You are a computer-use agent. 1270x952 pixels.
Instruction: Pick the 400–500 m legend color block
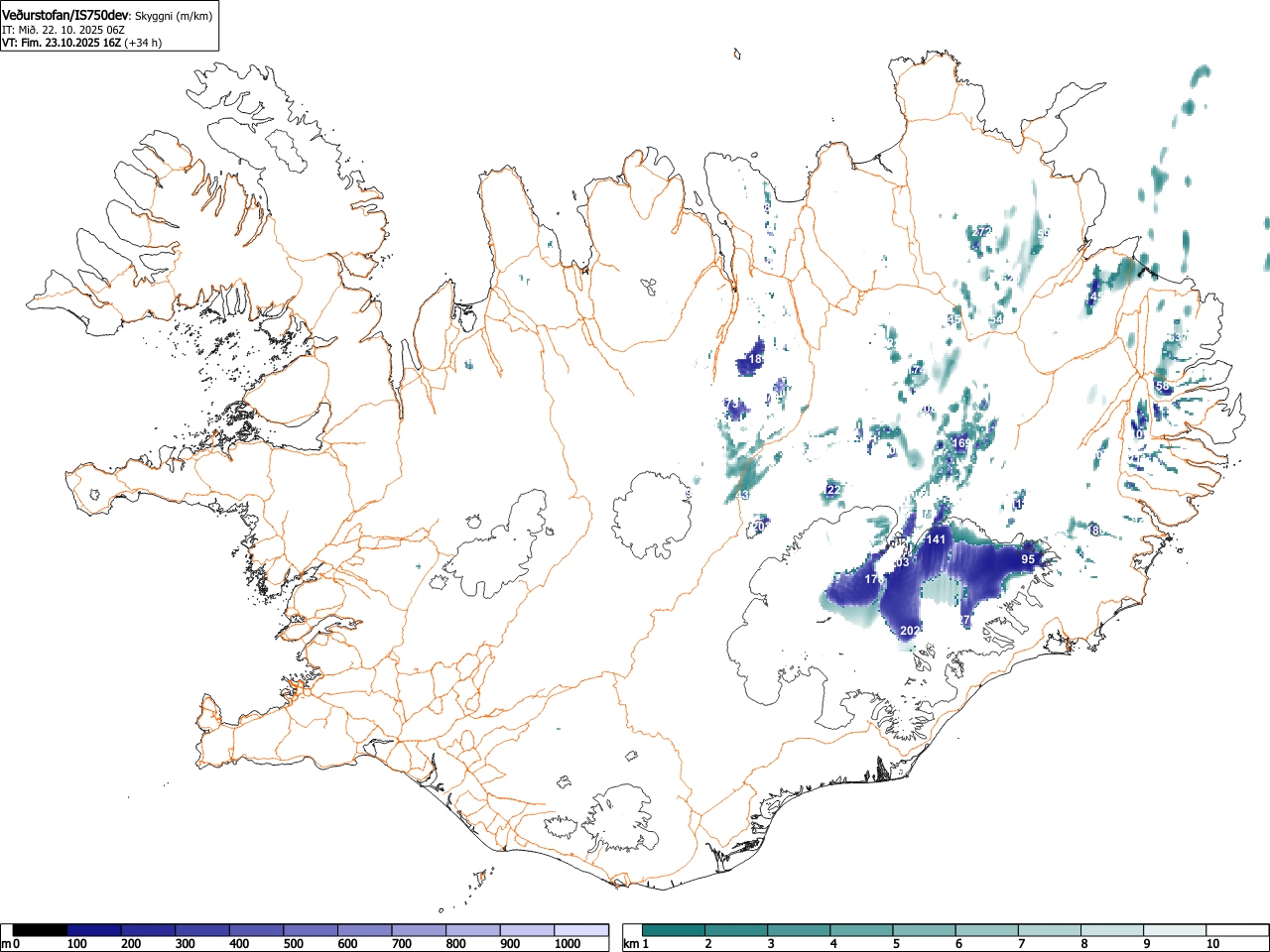pyautogui.click(x=257, y=930)
